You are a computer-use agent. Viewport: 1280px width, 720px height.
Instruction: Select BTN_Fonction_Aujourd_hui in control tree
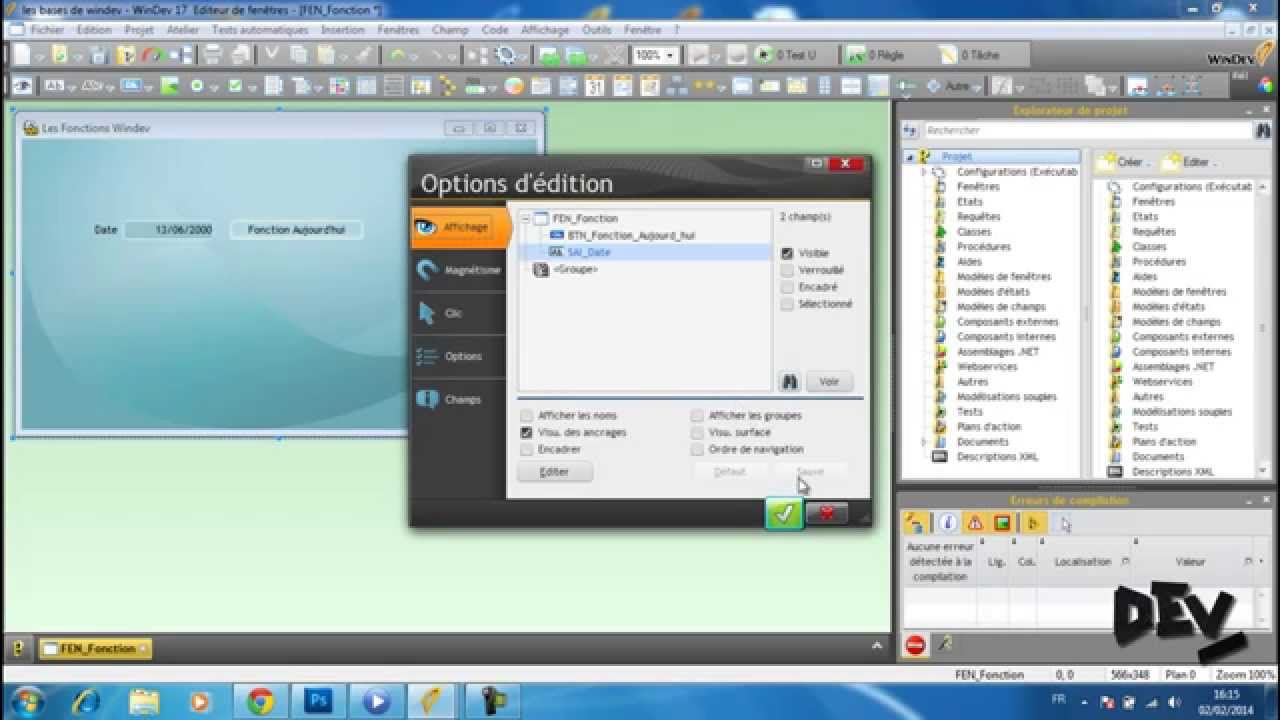pyautogui.click(x=630, y=235)
